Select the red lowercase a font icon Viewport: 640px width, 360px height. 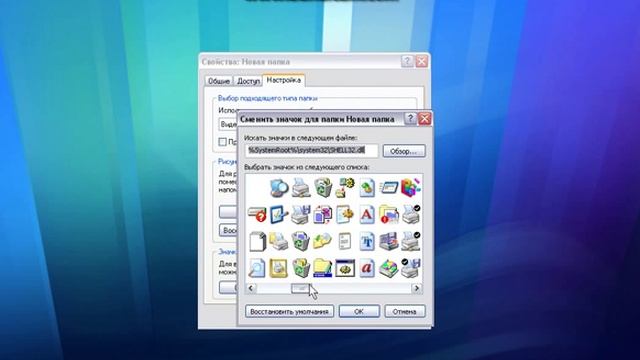click(367, 268)
